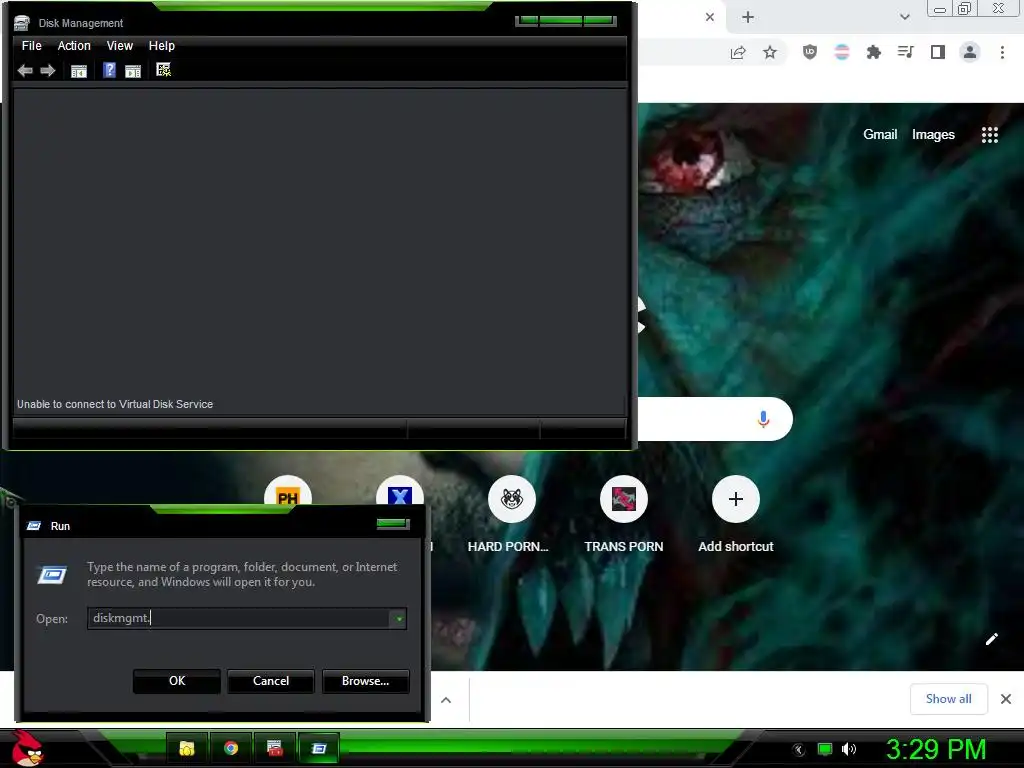Screen dimensions: 1024x768
Task: Close the current Chrome tab
Action: click(710, 17)
